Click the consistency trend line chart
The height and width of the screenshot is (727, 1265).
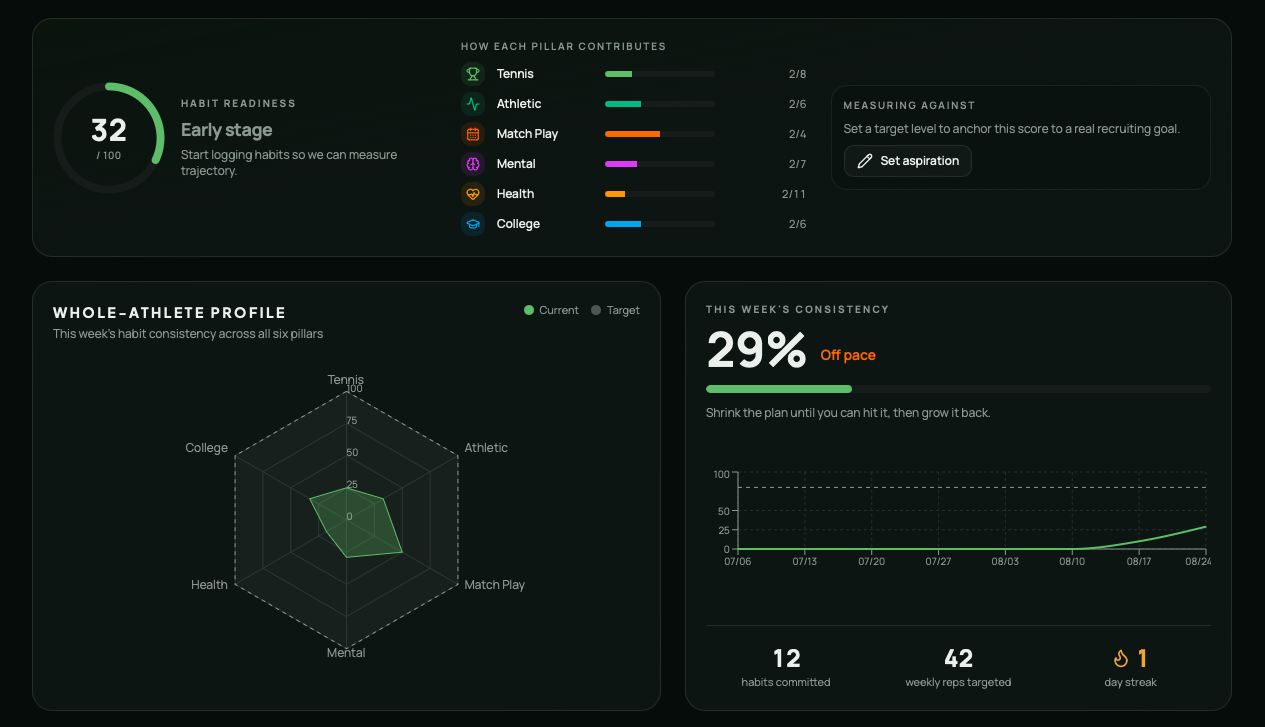tap(972, 511)
